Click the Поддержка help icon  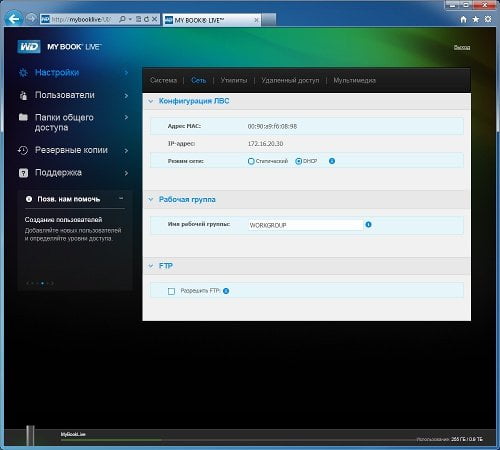23,173
